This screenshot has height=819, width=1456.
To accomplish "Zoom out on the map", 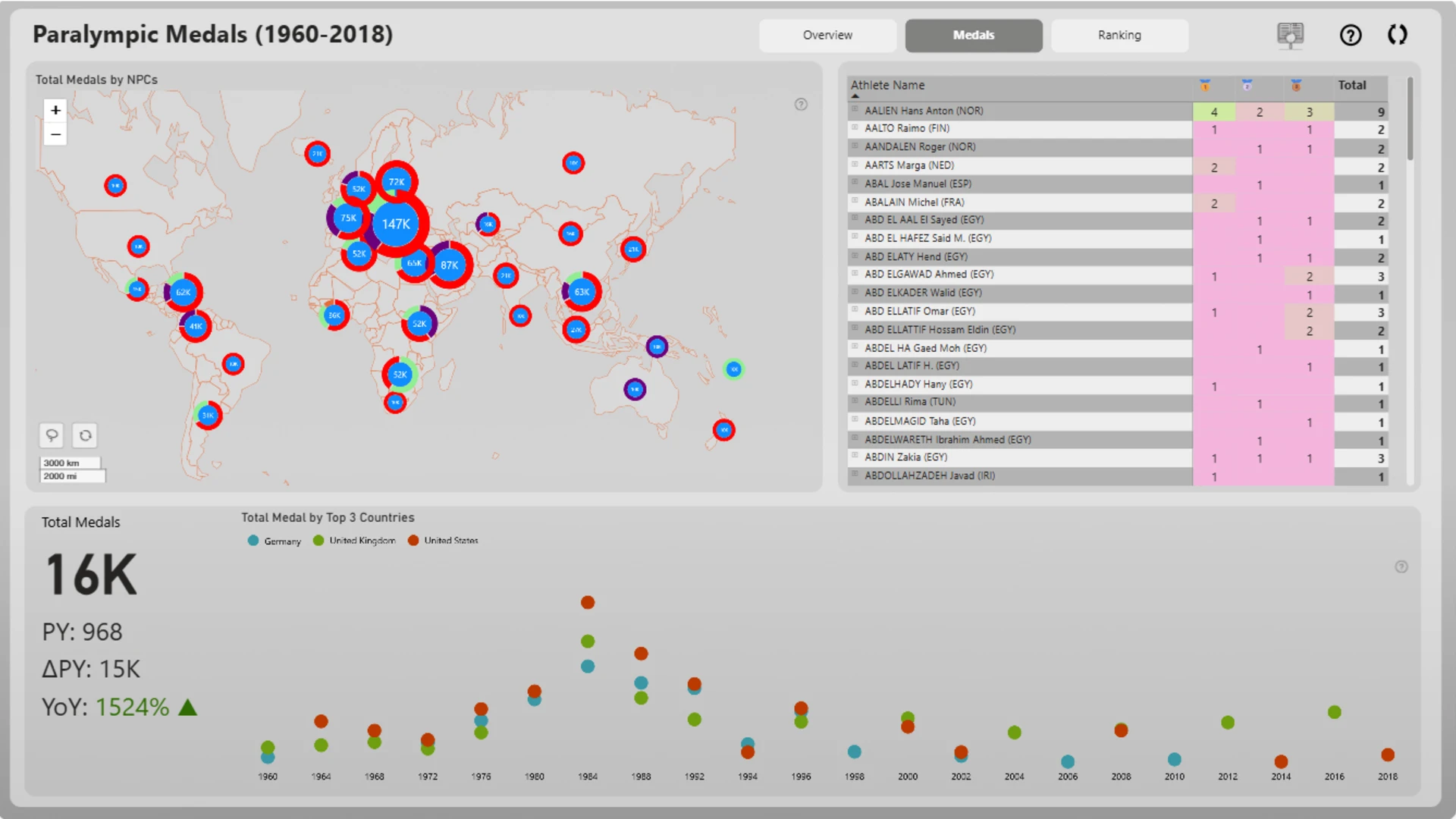I will (x=55, y=134).
